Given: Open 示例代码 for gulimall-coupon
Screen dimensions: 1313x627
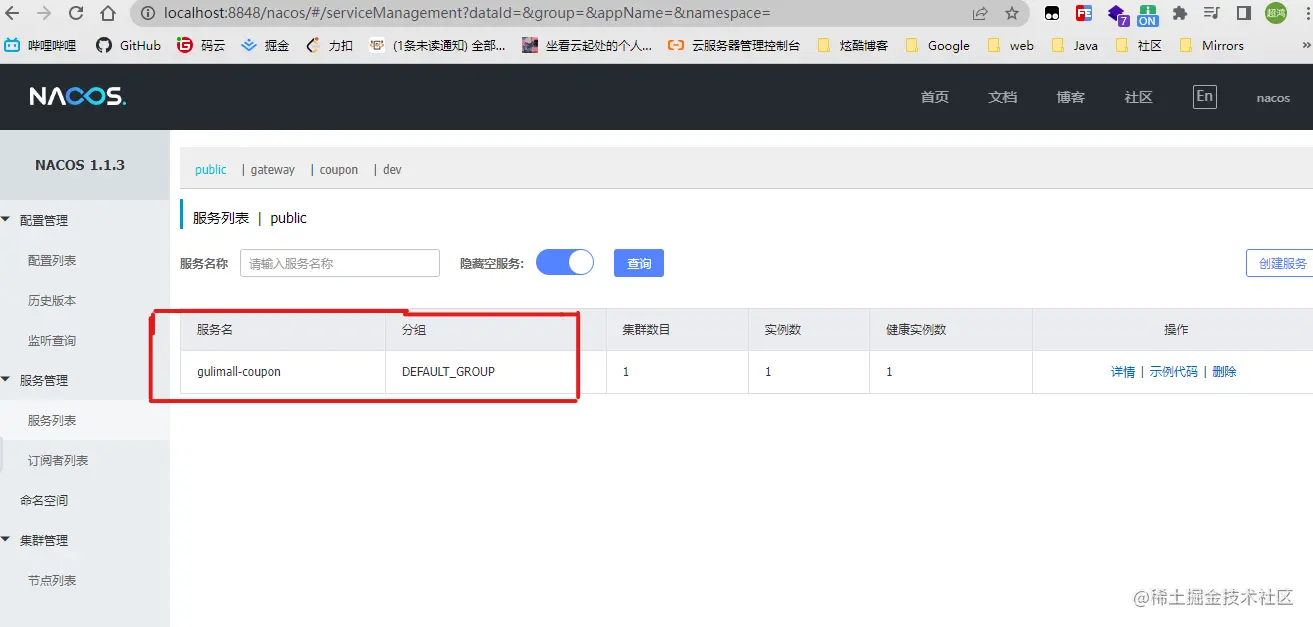Looking at the screenshot, I should 1174,371.
